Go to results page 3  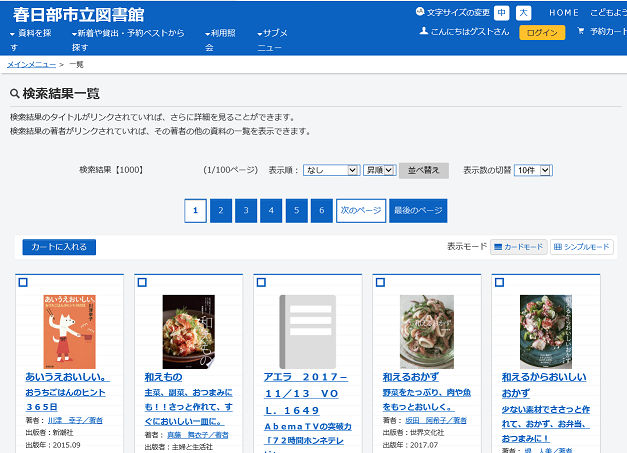[246, 211]
